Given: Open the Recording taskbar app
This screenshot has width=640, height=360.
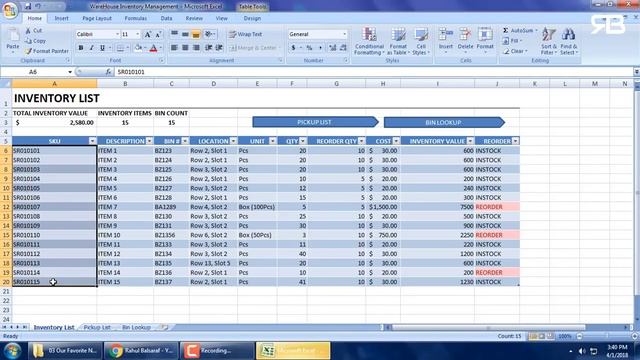Looking at the screenshot, I should tap(217, 351).
